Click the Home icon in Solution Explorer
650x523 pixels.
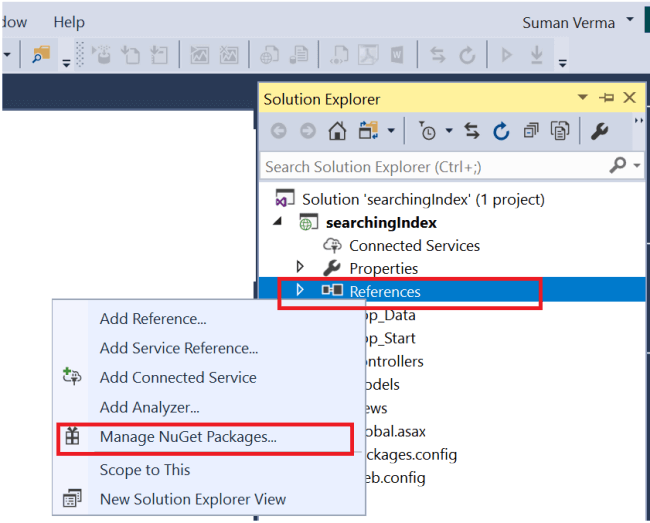click(x=337, y=131)
